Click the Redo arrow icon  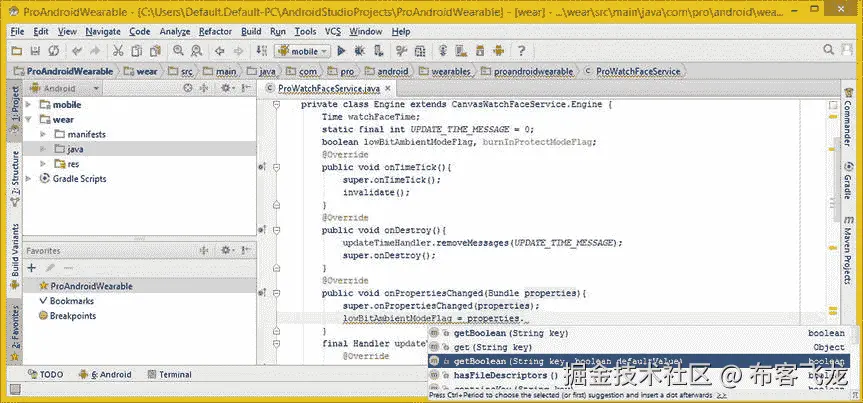pos(95,51)
